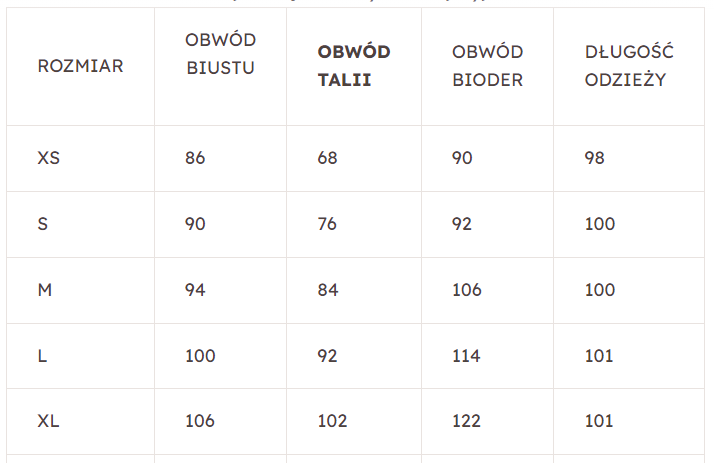Click waist value 84 for size M
Viewport: 714px width, 463px height.
[328, 290]
